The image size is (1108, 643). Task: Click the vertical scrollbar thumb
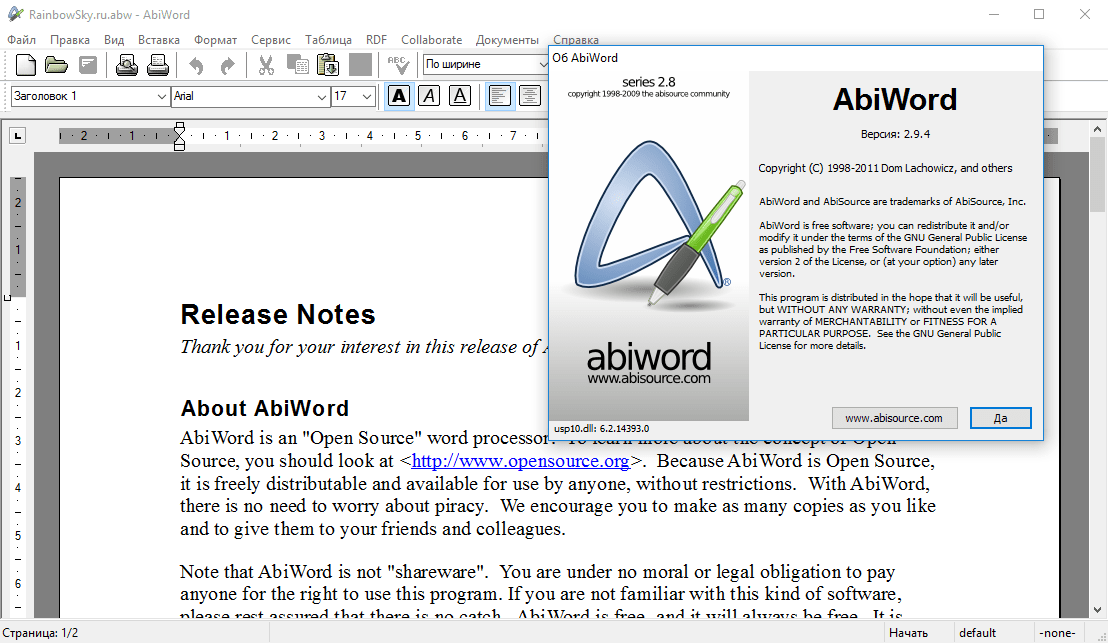(x=1097, y=175)
